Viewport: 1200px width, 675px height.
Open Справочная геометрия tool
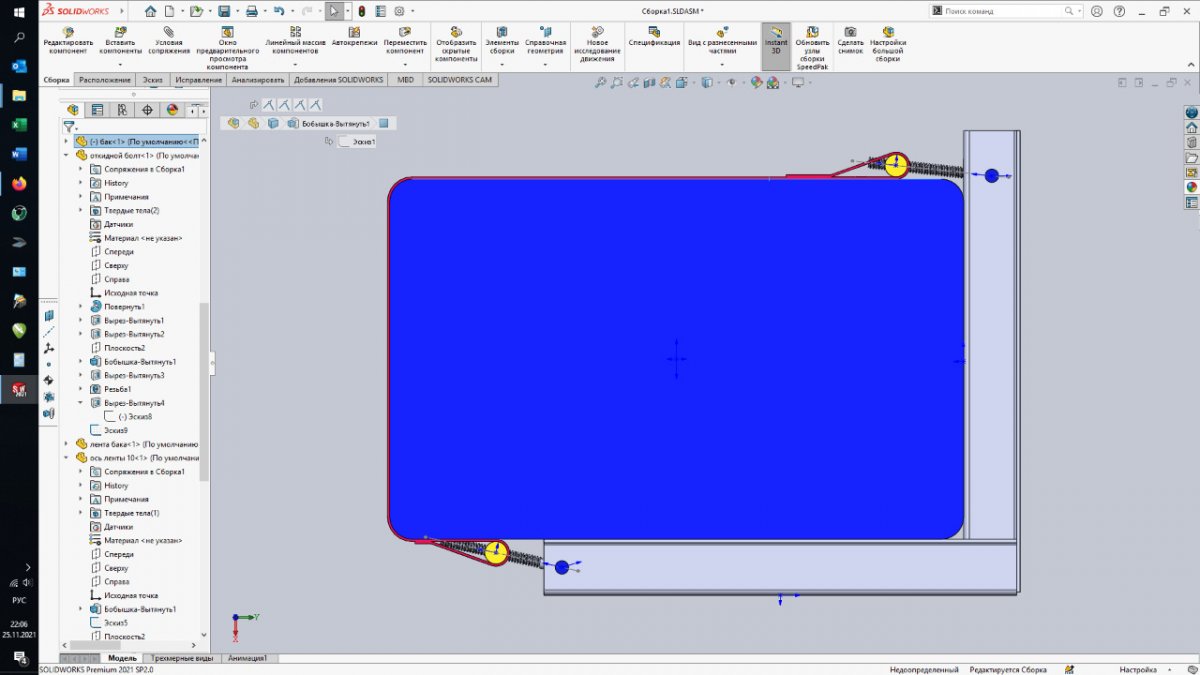[x=545, y=42]
